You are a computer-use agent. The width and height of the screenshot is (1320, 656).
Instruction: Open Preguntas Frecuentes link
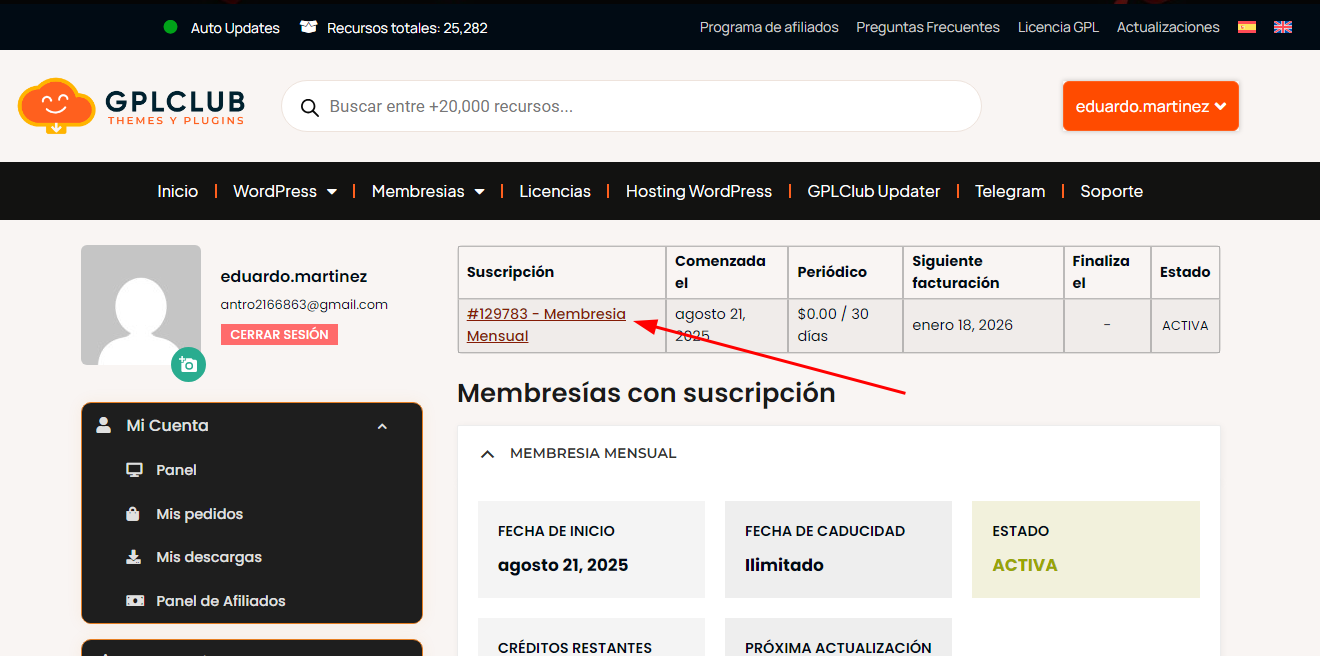[x=928, y=27]
